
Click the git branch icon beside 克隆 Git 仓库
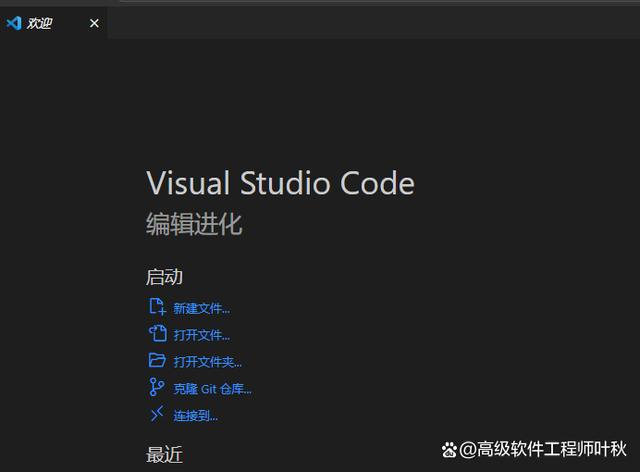click(156, 387)
